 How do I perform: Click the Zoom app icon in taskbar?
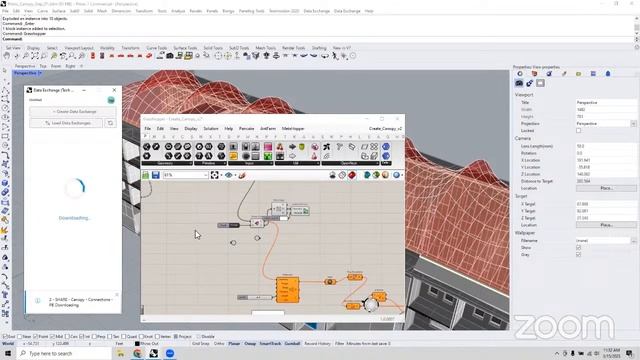click(170, 353)
